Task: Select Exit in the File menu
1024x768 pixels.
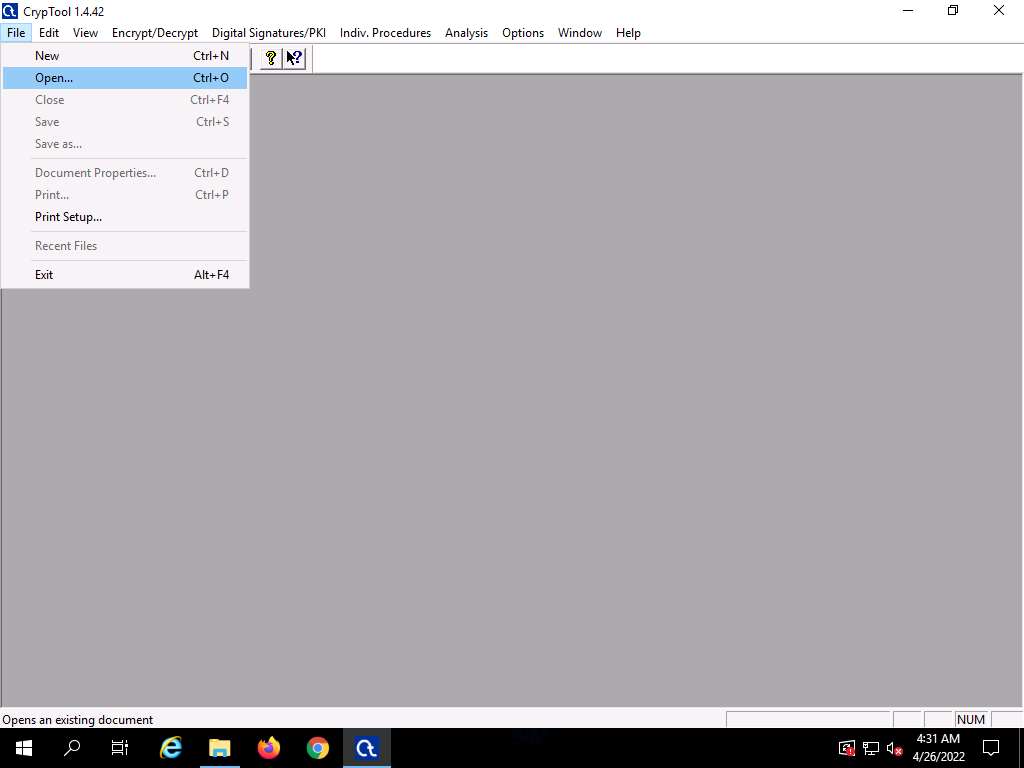Action: point(44,275)
